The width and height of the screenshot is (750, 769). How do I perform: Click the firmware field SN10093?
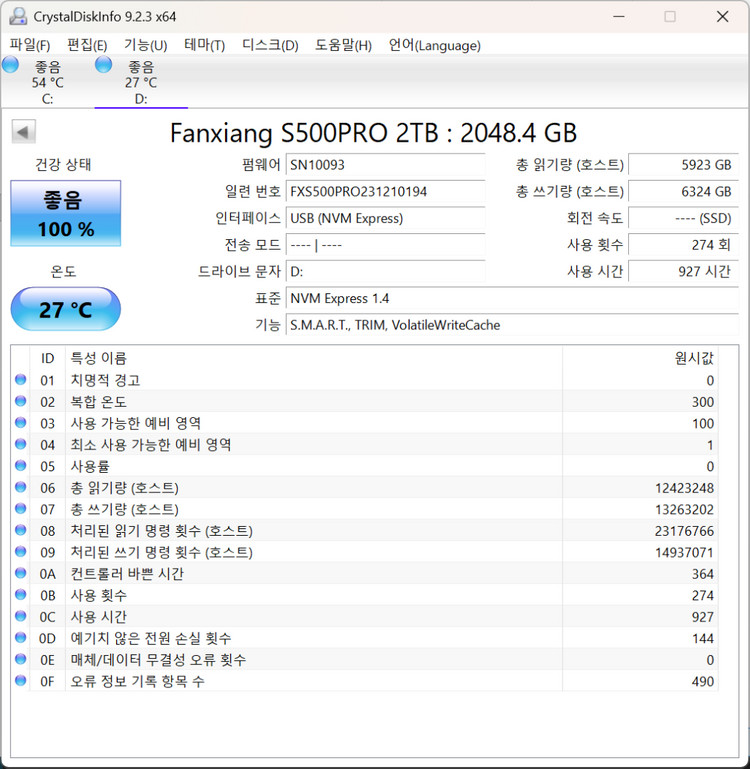pos(385,165)
